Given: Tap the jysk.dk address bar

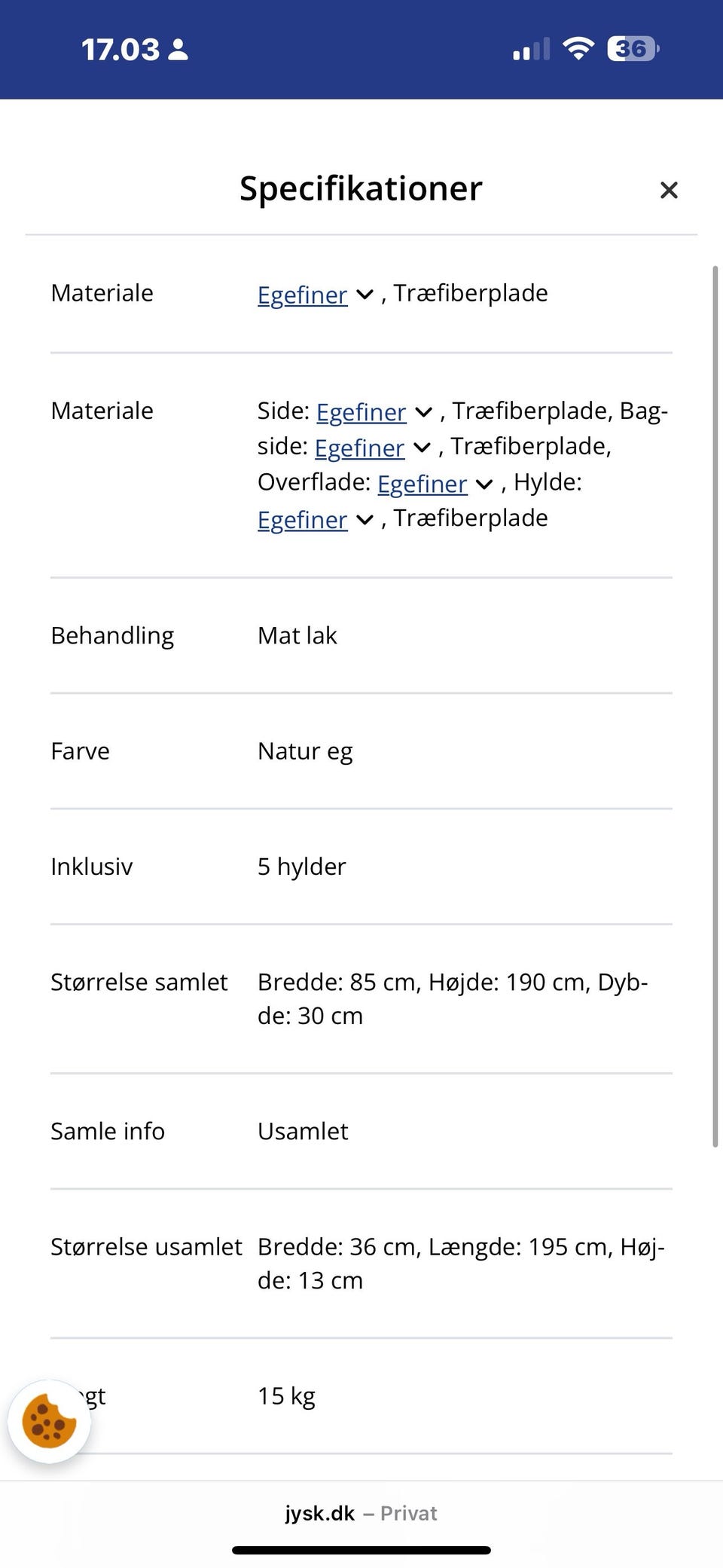Looking at the screenshot, I should pos(319,1513).
